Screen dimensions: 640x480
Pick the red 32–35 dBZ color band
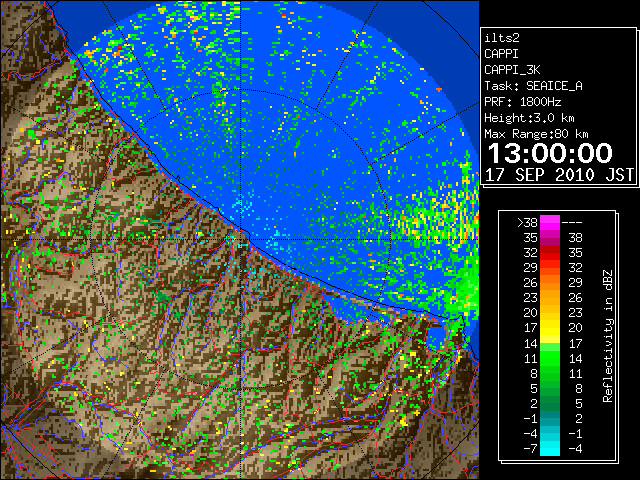coord(550,253)
